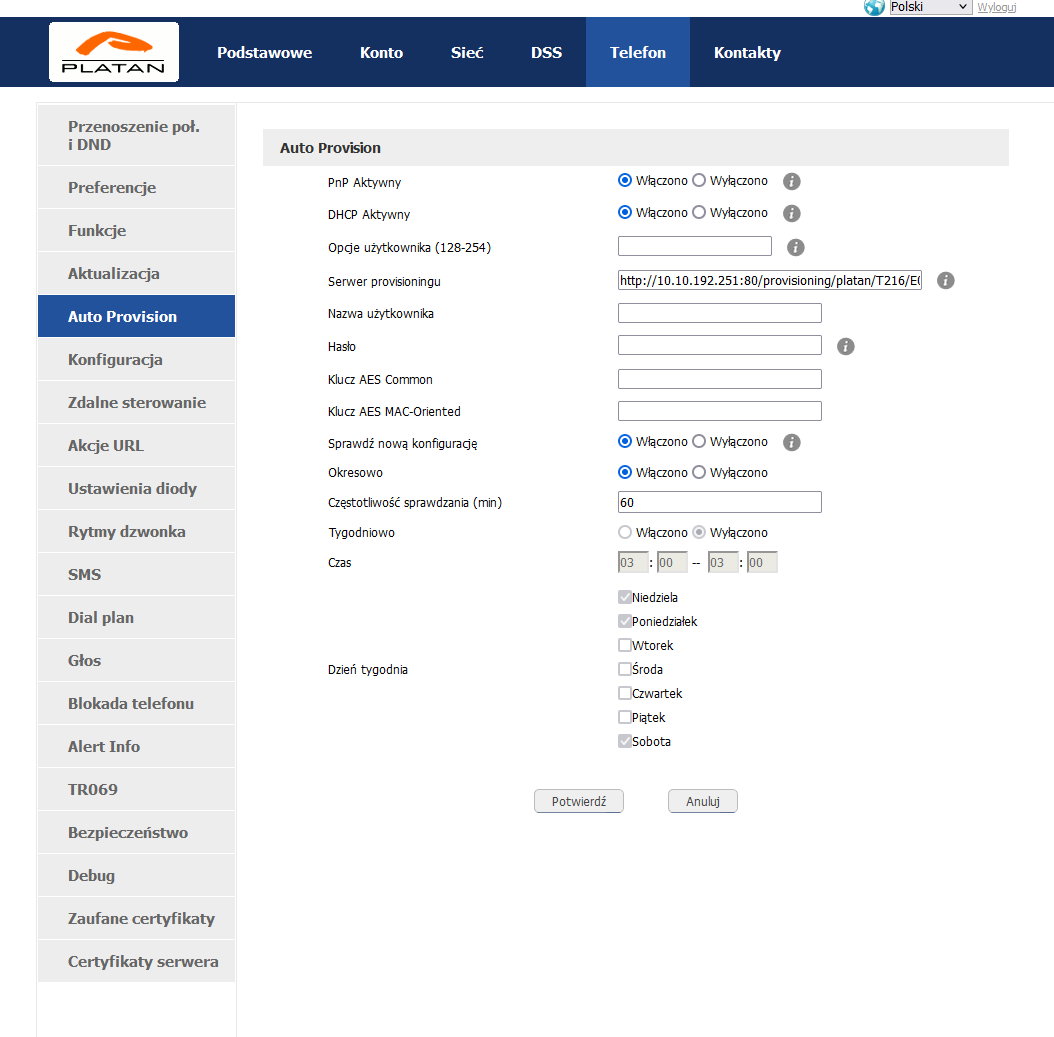Screen dimensions: 1054x1037
Task: Click the info icon next to Hasło
Action: (x=845, y=347)
